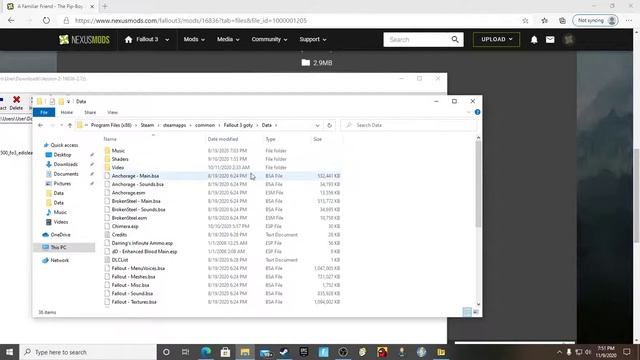Open the NexusMods messages envelope
This screenshot has height=360, width=640.
[550, 40]
